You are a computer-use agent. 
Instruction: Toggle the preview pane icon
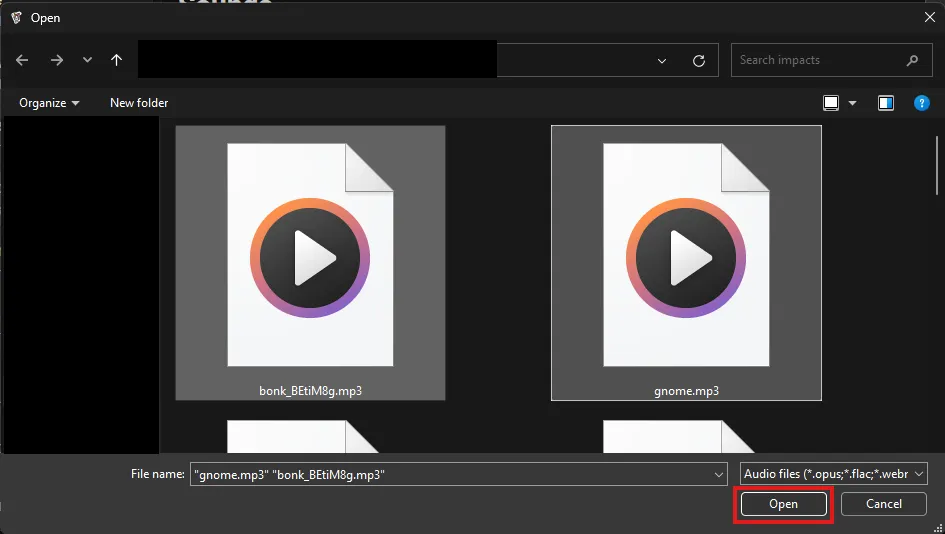pyautogui.click(x=885, y=103)
